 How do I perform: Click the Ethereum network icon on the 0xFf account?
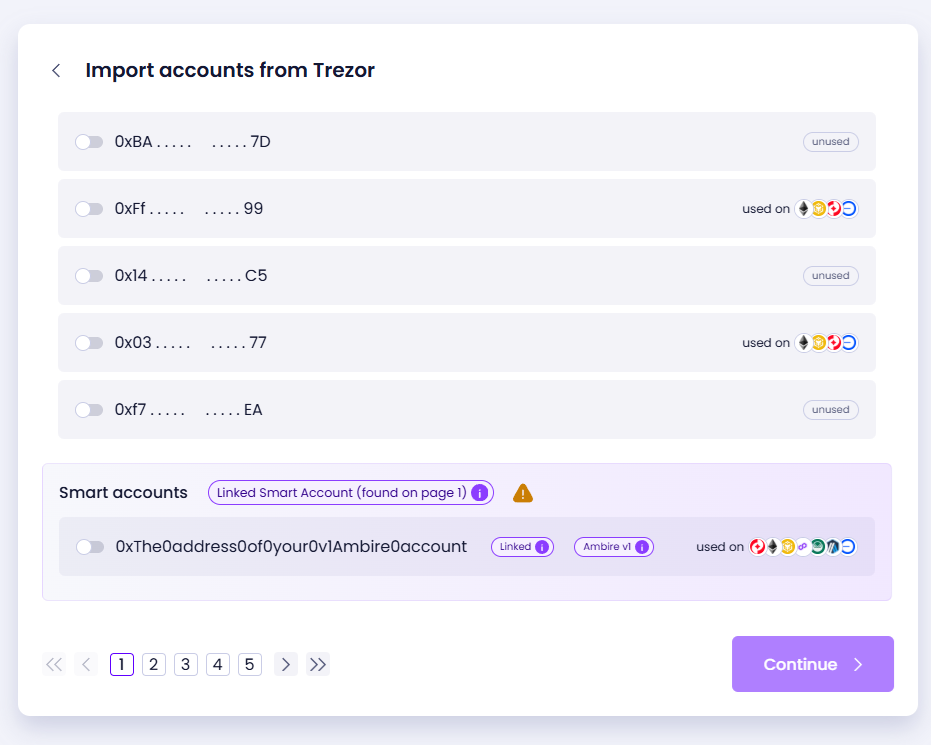[x=804, y=209]
